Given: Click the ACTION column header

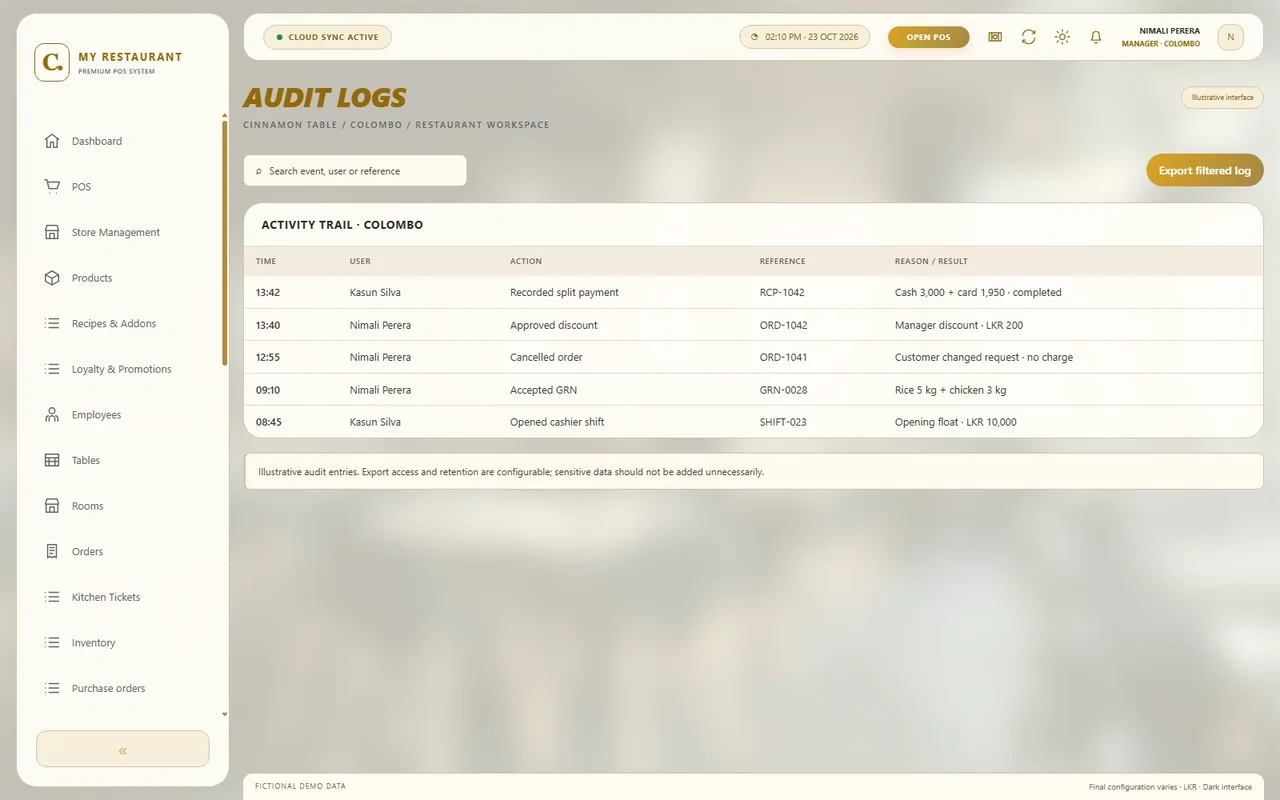Looking at the screenshot, I should coord(526,261).
